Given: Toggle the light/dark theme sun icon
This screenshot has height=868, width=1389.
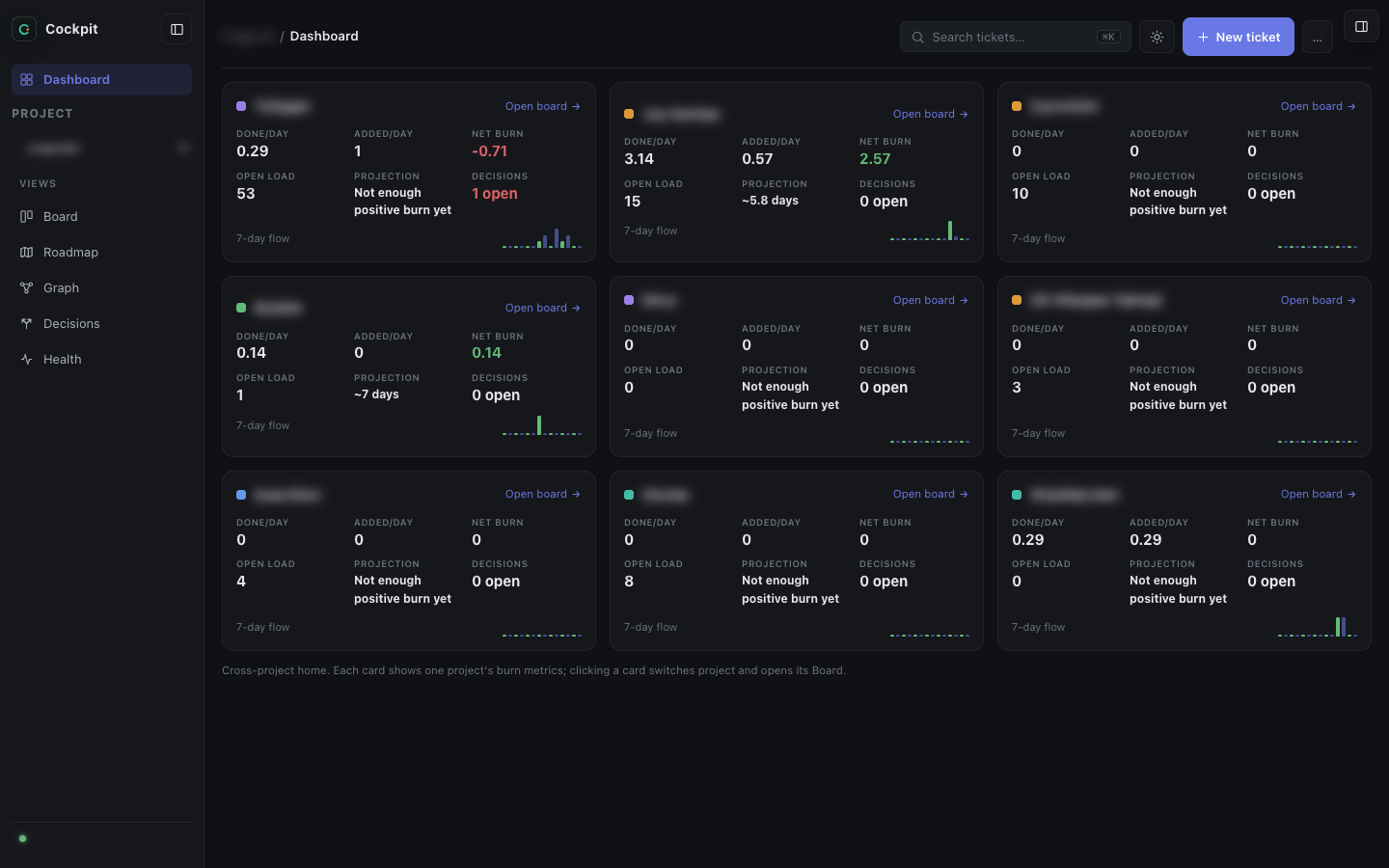Looking at the screenshot, I should pyautogui.click(x=1157, y=37).
